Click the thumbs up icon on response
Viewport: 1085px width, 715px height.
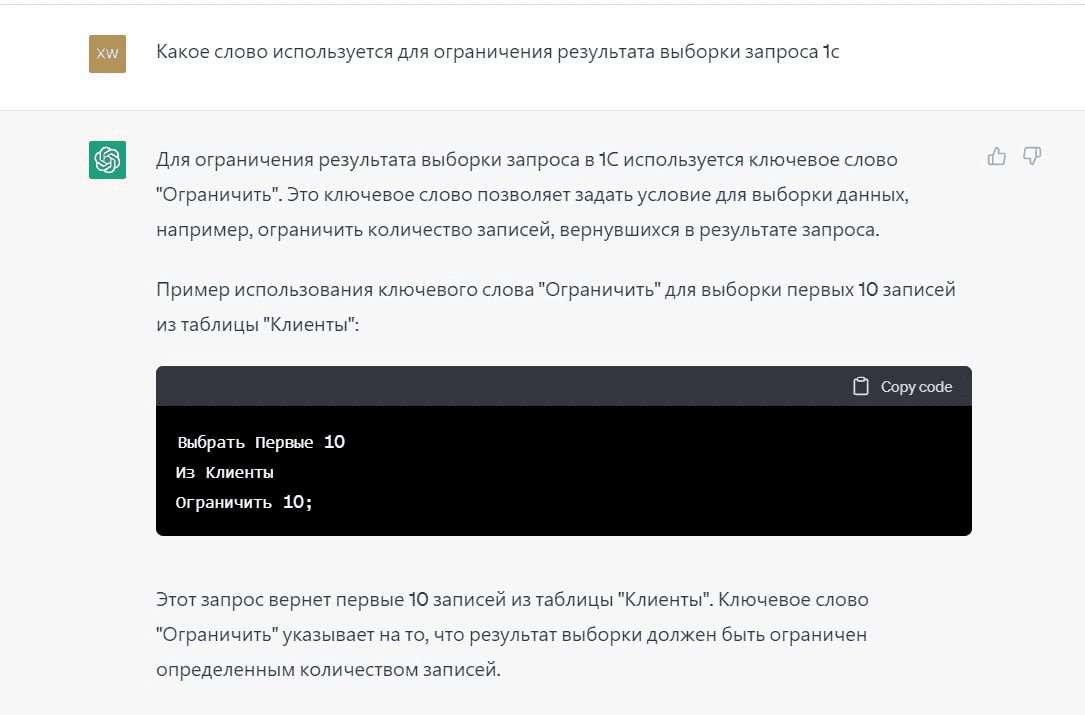(996, 156)
